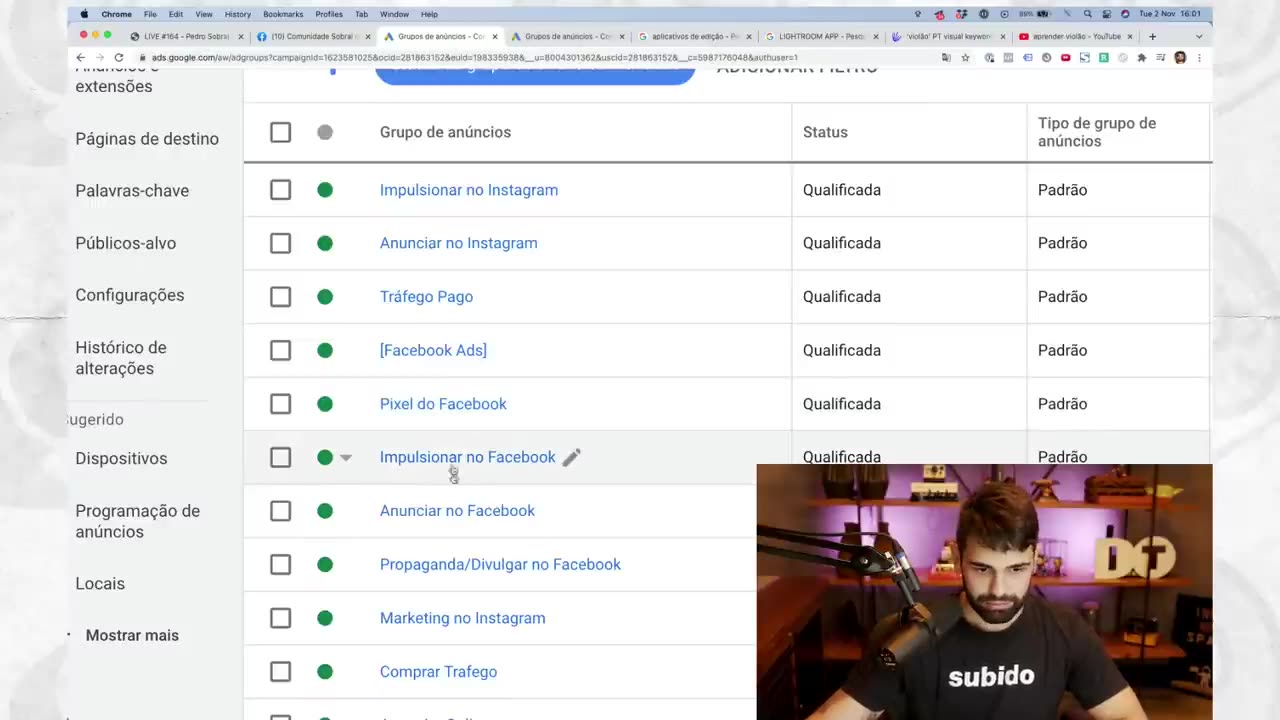Close the aprender violão YouTube tab

[1130, 37]
